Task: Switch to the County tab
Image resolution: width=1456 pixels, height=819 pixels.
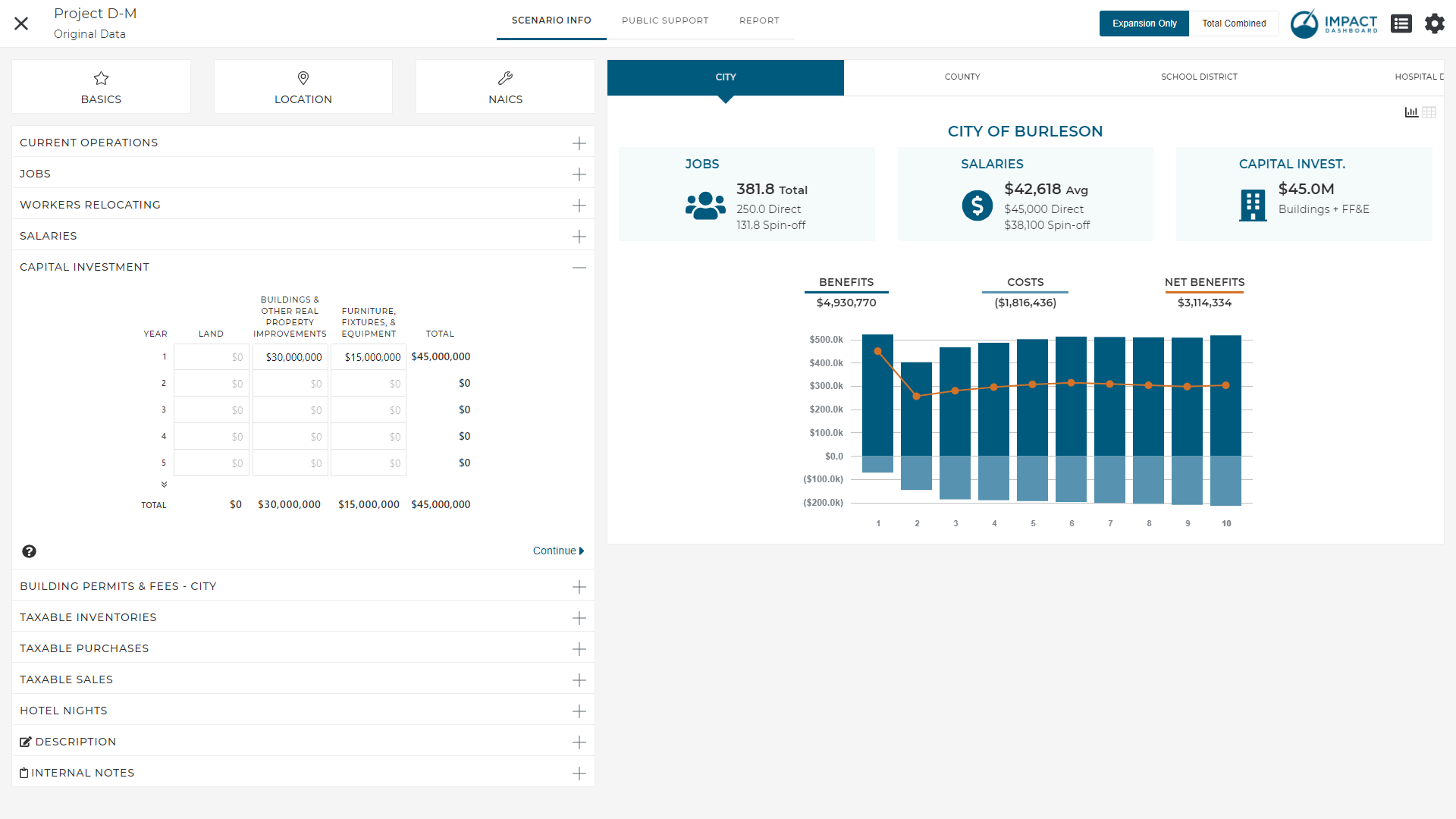Action: (x=962, y=77)
